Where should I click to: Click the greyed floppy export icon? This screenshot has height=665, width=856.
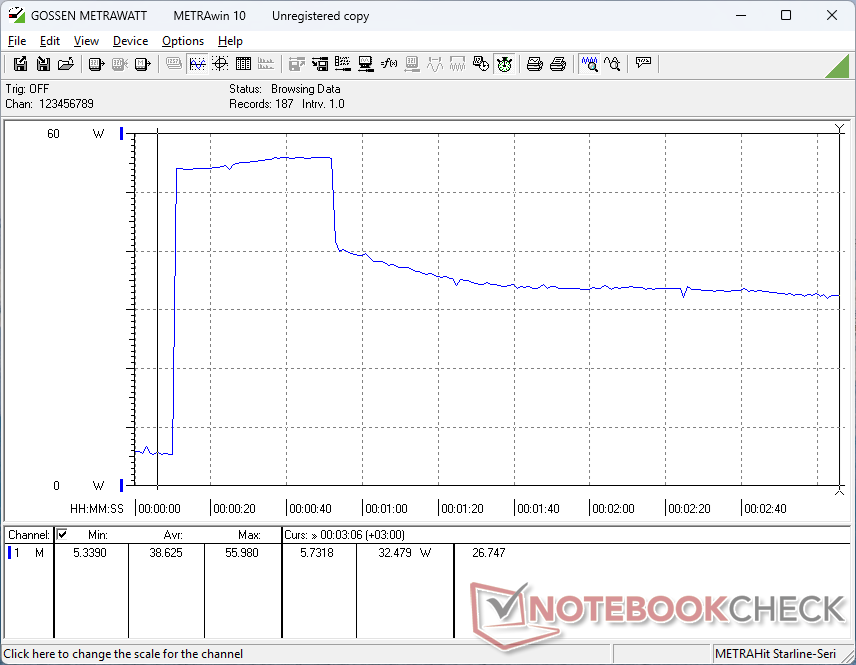pyautogui.click(x=296, y=64)
